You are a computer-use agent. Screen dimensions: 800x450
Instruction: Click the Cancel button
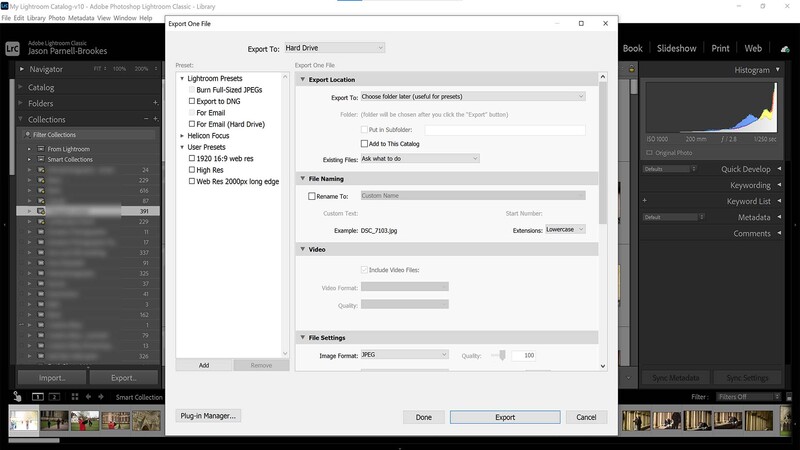[x=586, y=417]
